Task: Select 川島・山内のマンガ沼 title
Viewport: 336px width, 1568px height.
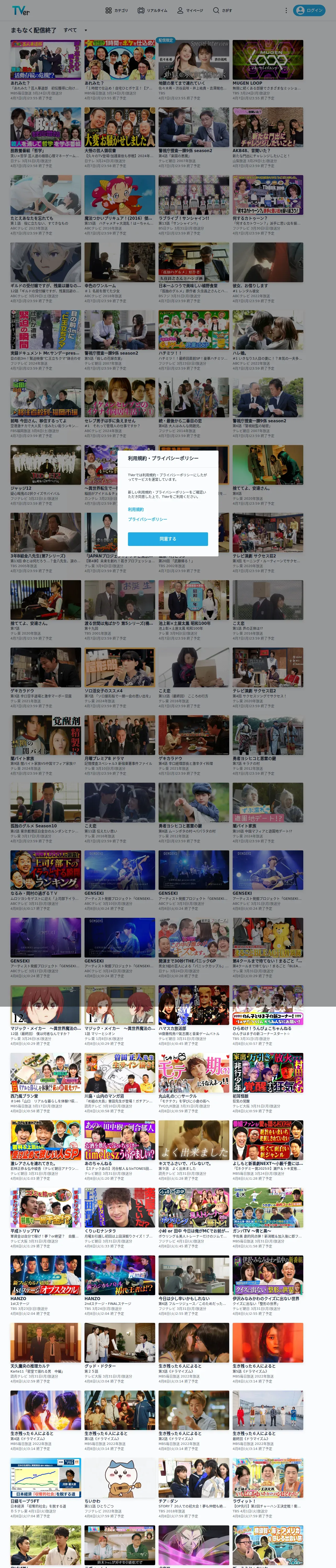Action: click(104, 1096)
